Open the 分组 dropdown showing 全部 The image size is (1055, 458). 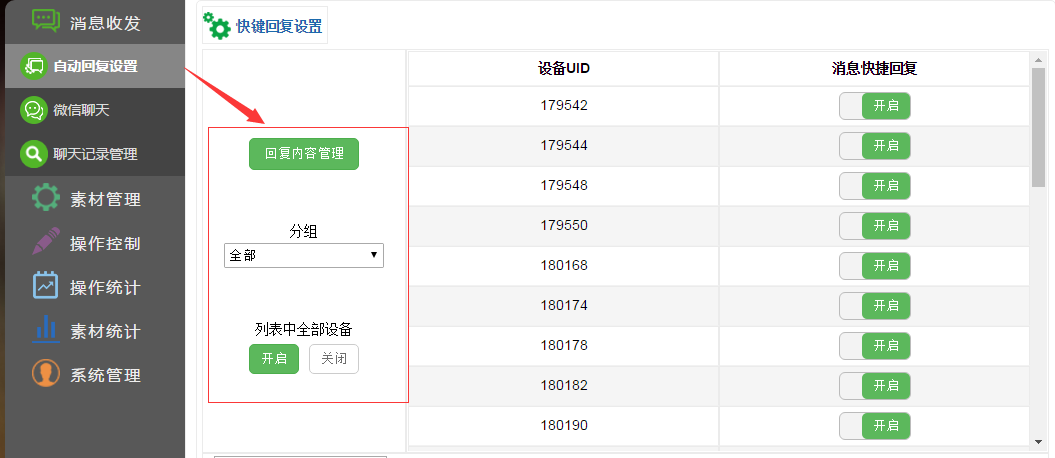pos(304,256)
